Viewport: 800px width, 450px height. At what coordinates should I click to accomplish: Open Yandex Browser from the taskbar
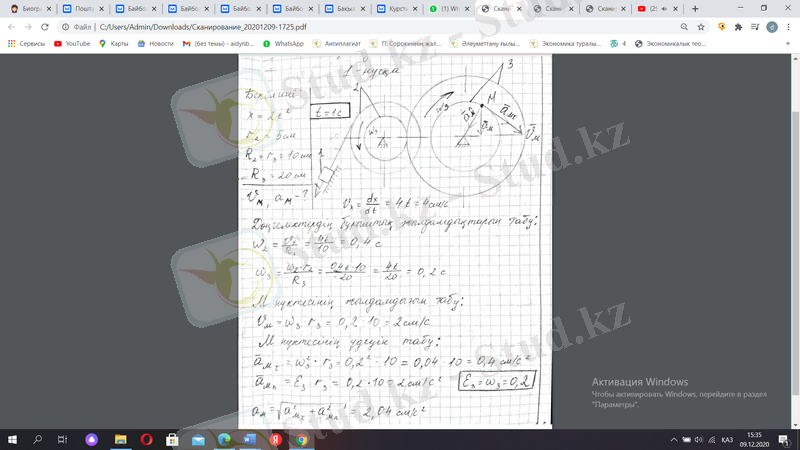pyautogui.click(x=276, y=439)
